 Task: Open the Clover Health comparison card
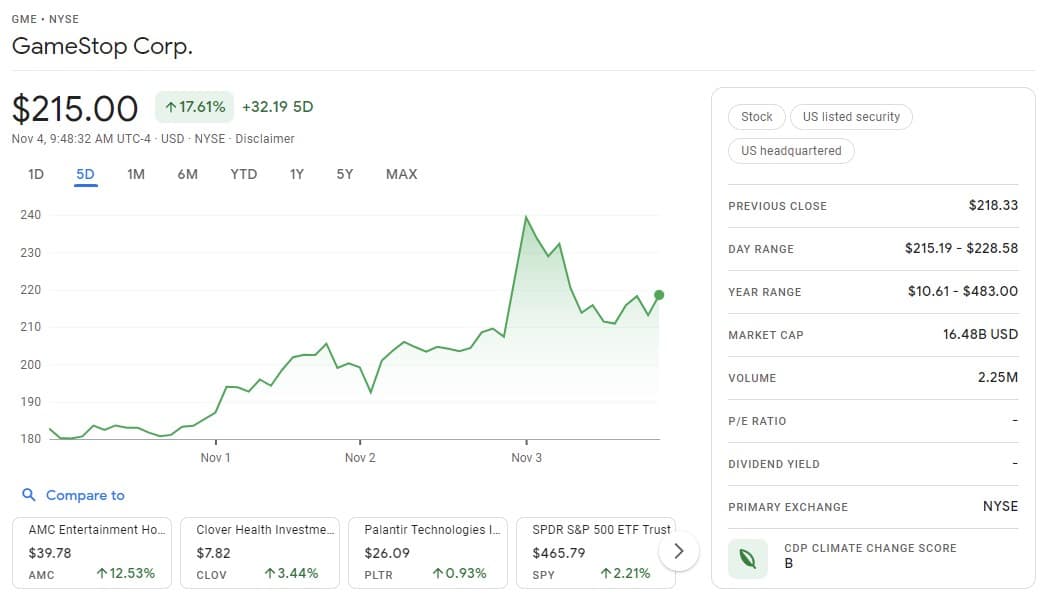coord(260,552)
